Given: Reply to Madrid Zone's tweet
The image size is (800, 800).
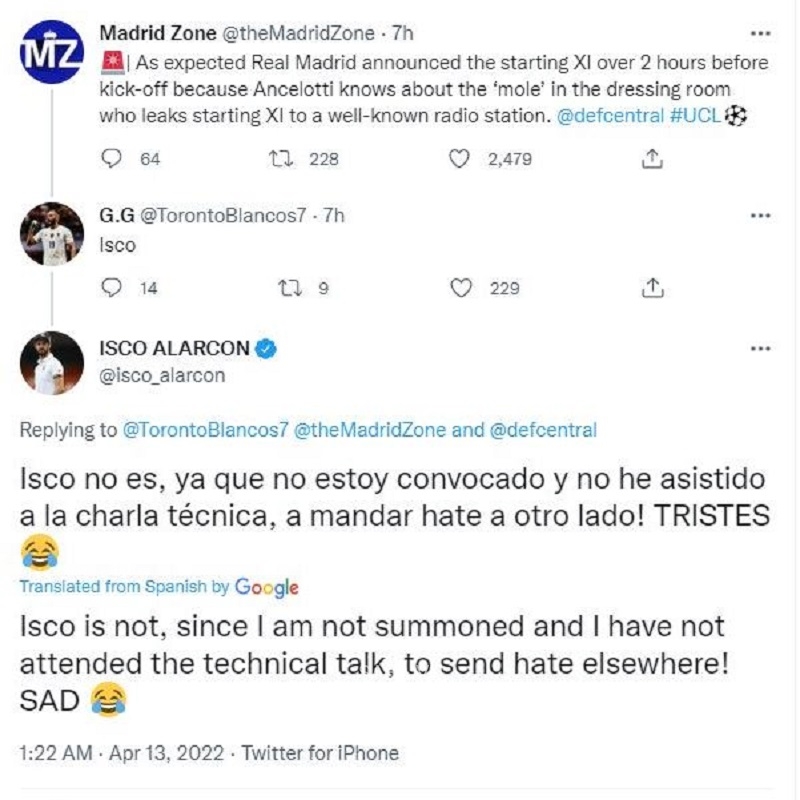Looking at the screenshot, I should (x=113, y=159).
